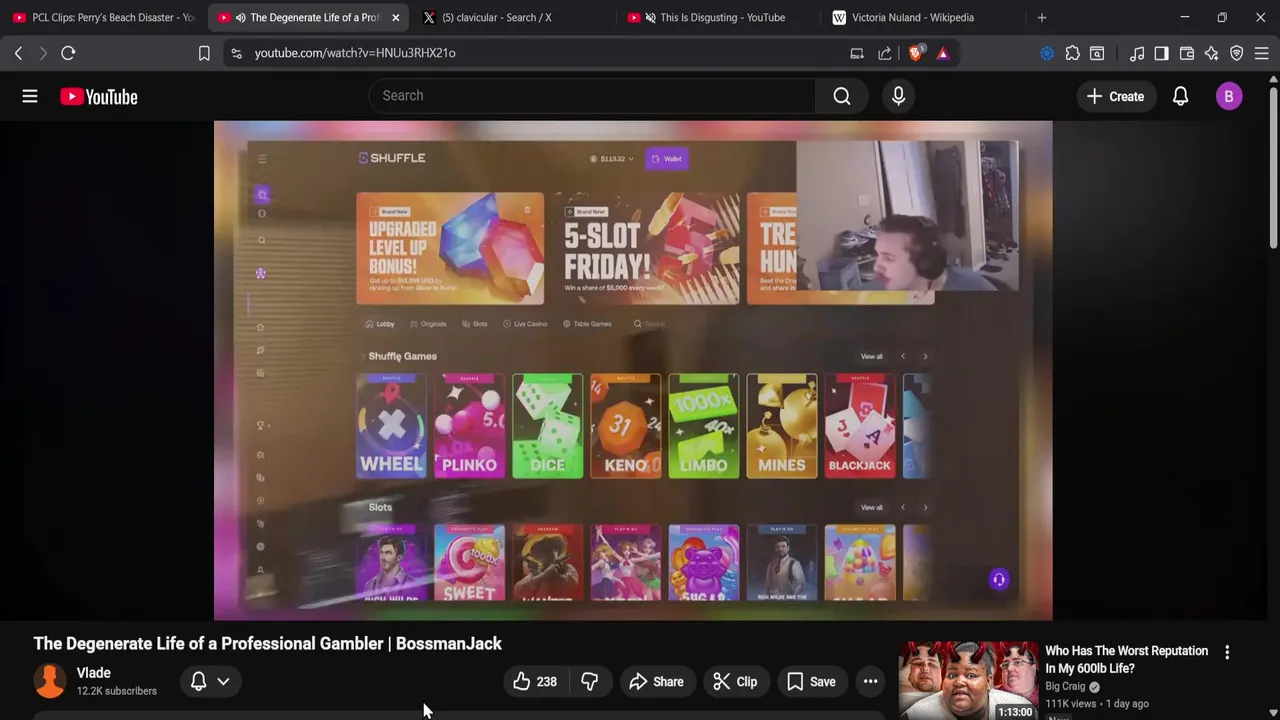Start voice search with microphone
Viewport: 1280px width, 720px height.
(x=898, y=96)
